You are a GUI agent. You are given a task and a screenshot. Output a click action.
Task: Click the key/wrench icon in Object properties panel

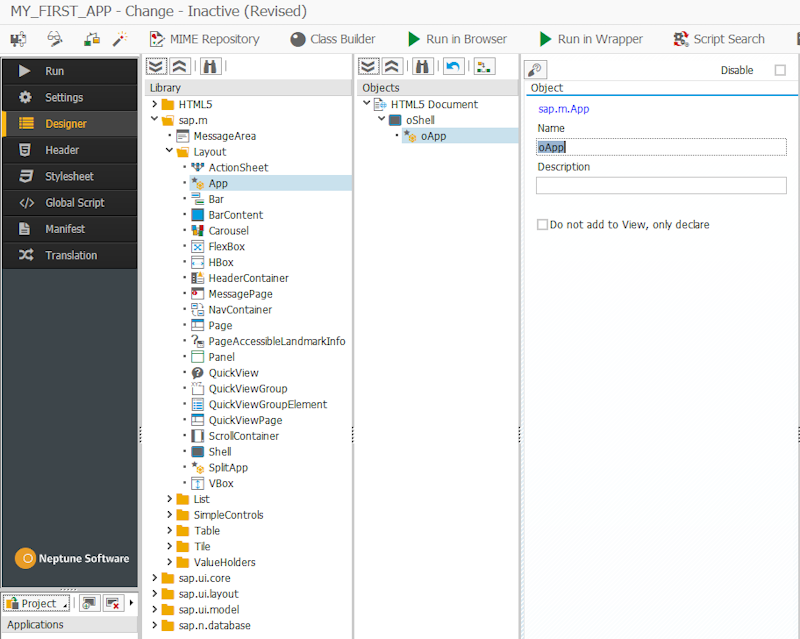(x=535, y=69)
